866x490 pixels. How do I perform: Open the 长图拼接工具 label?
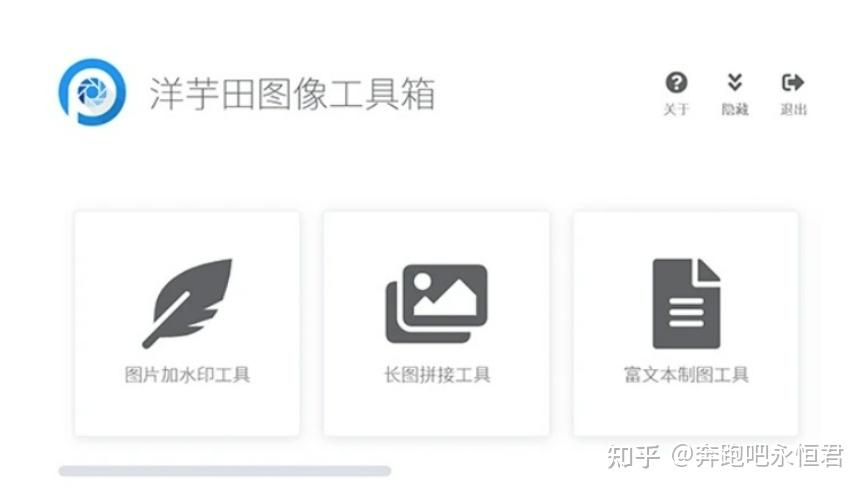pos(437,375)
